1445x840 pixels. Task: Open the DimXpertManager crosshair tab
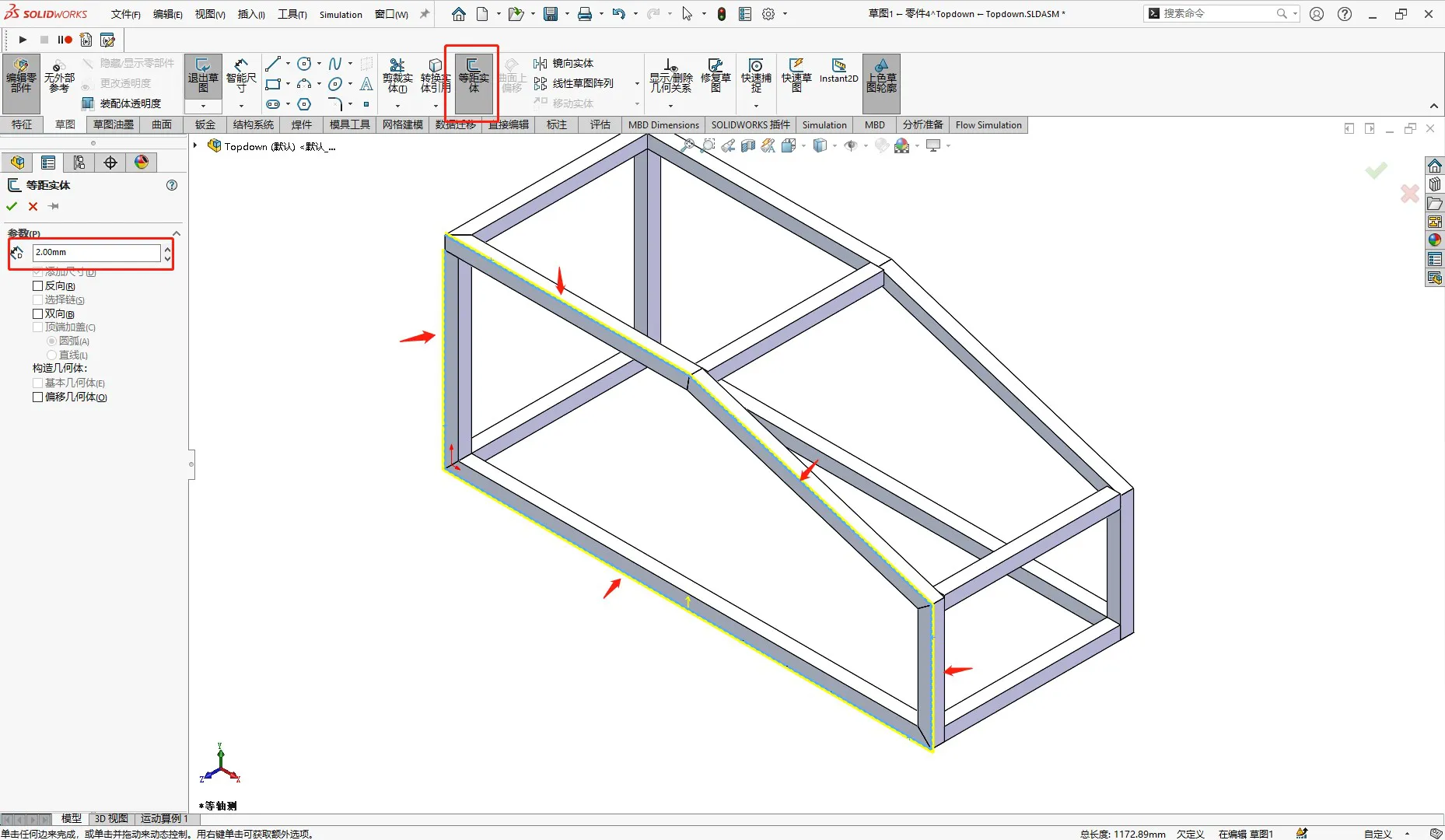pyautogui.click(x=110, y=163)
